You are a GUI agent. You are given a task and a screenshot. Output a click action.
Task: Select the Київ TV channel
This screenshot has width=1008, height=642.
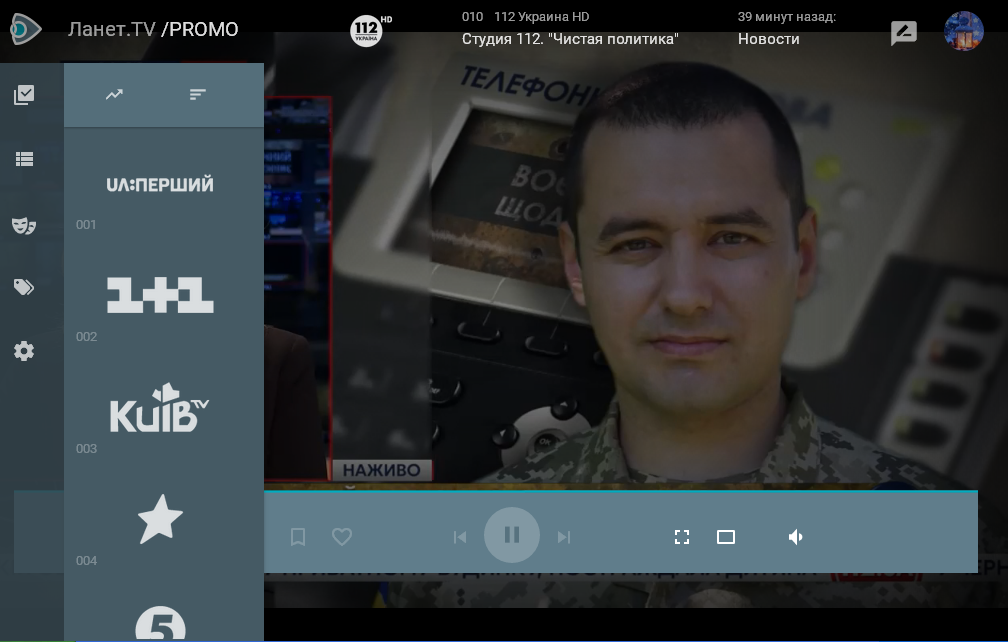pyautogui.click(x=160, y=407)
